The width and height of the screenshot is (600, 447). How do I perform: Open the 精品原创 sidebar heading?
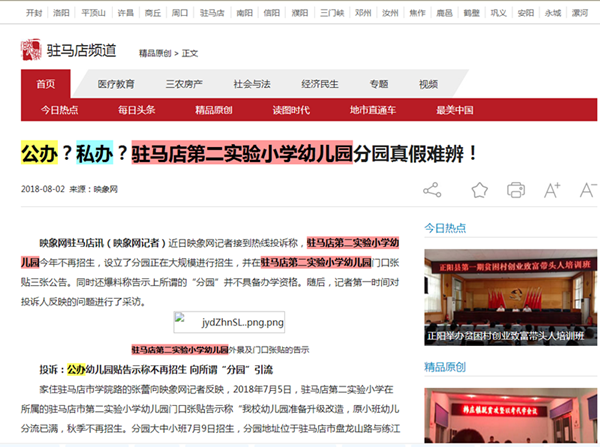pyautogui.click(x=445, y=367)
